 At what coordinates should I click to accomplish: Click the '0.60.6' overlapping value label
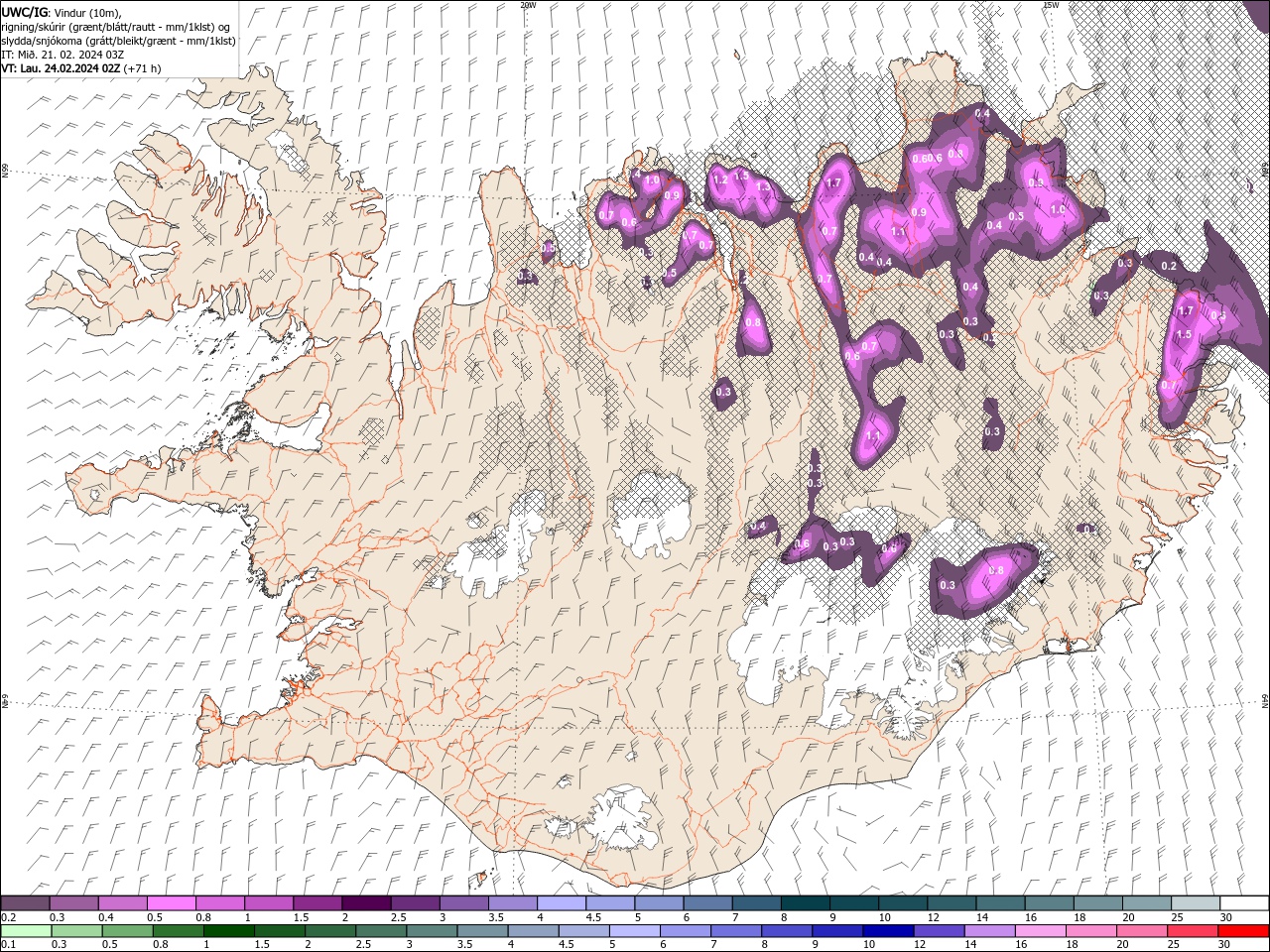click(x=927, y=159)
